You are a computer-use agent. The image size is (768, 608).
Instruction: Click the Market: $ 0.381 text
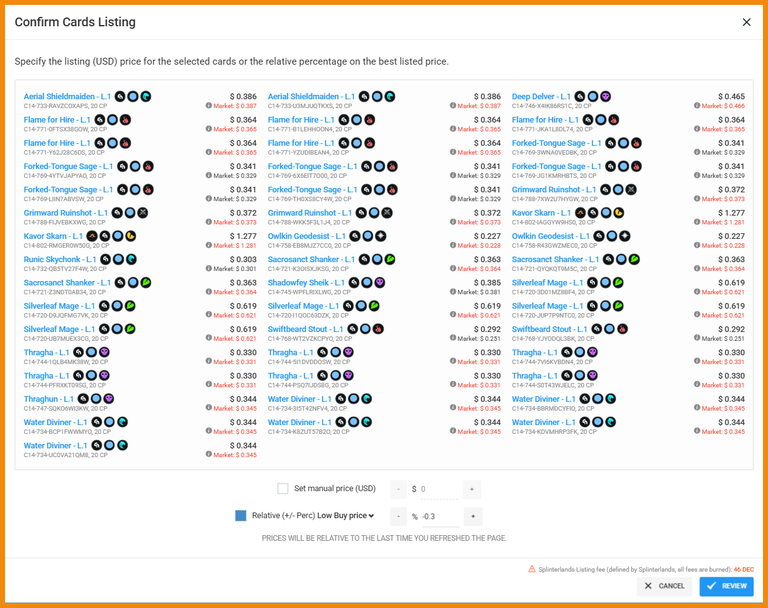click(479, 292)
